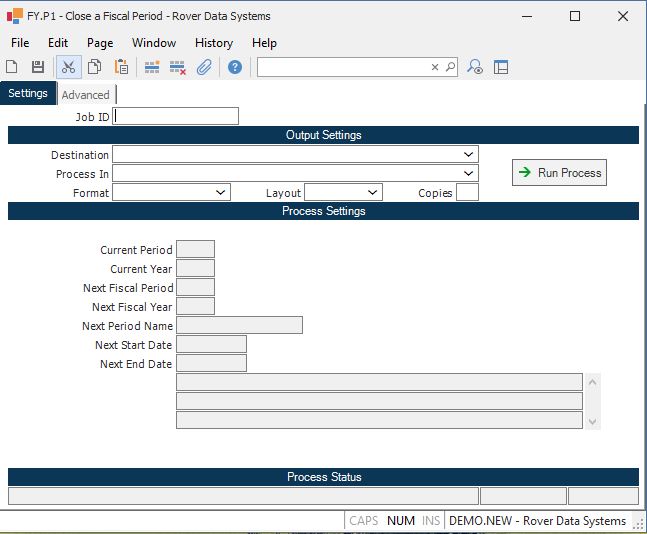Switch to the Advanced tab

86,95
